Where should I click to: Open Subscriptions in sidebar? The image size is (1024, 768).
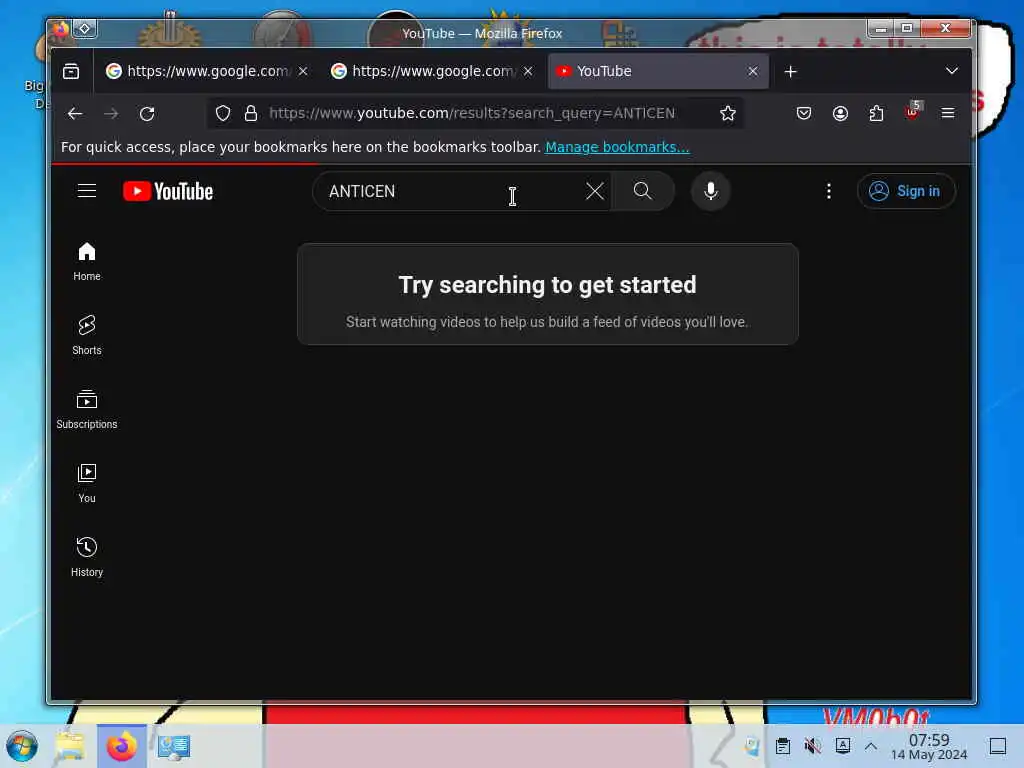click(x=87, y=409)
